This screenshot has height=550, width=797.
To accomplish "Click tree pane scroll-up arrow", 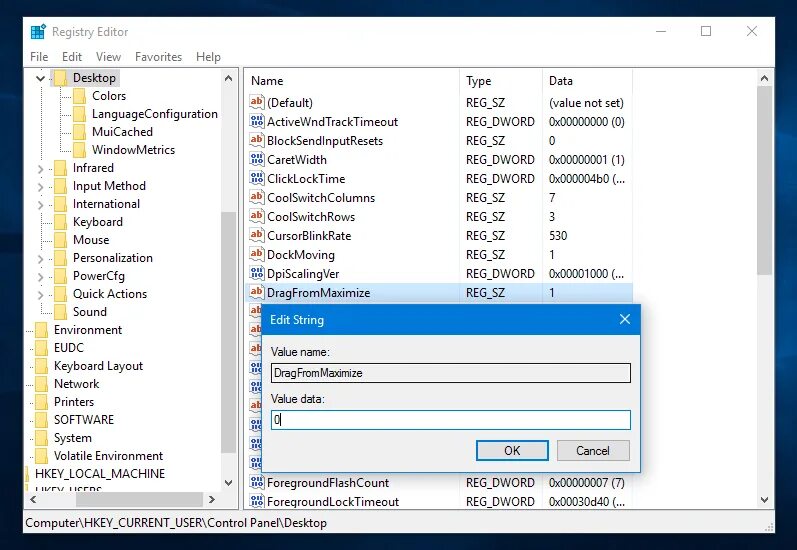I will click(x=228, y=78).
